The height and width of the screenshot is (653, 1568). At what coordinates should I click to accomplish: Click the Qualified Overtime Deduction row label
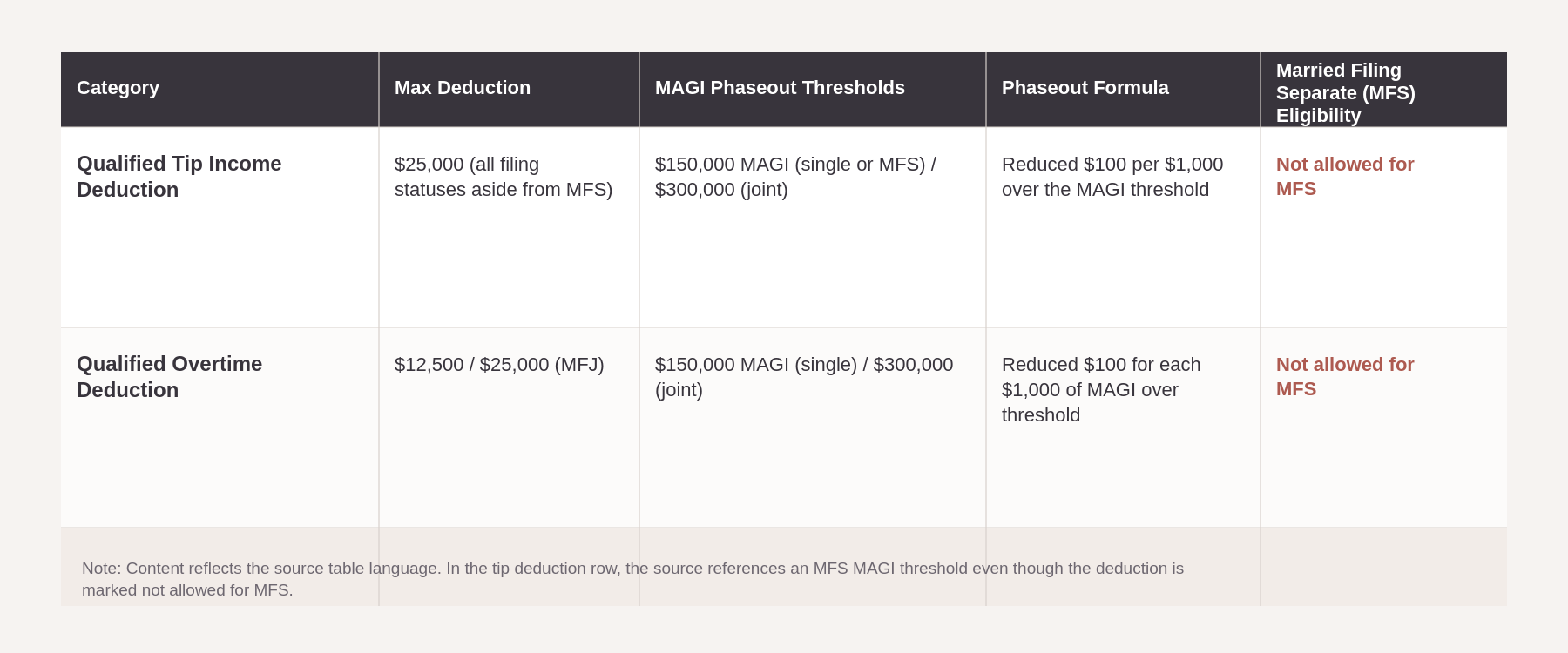[169, 377]
